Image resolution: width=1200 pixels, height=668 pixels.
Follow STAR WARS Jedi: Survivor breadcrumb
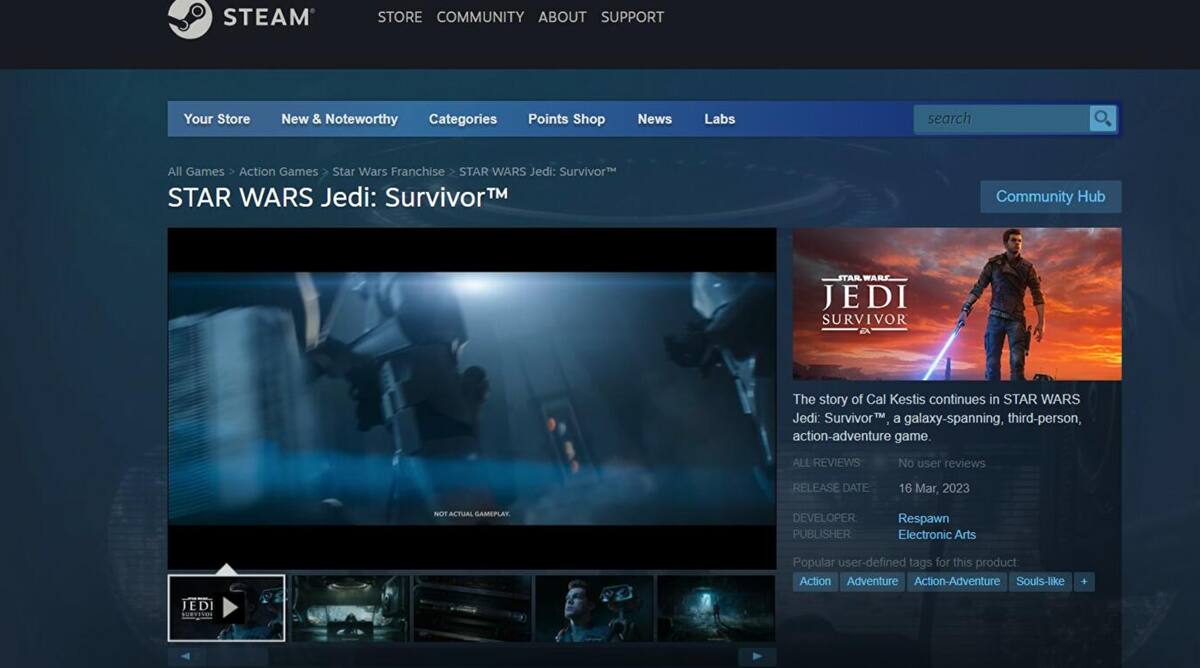pos(538,172)
